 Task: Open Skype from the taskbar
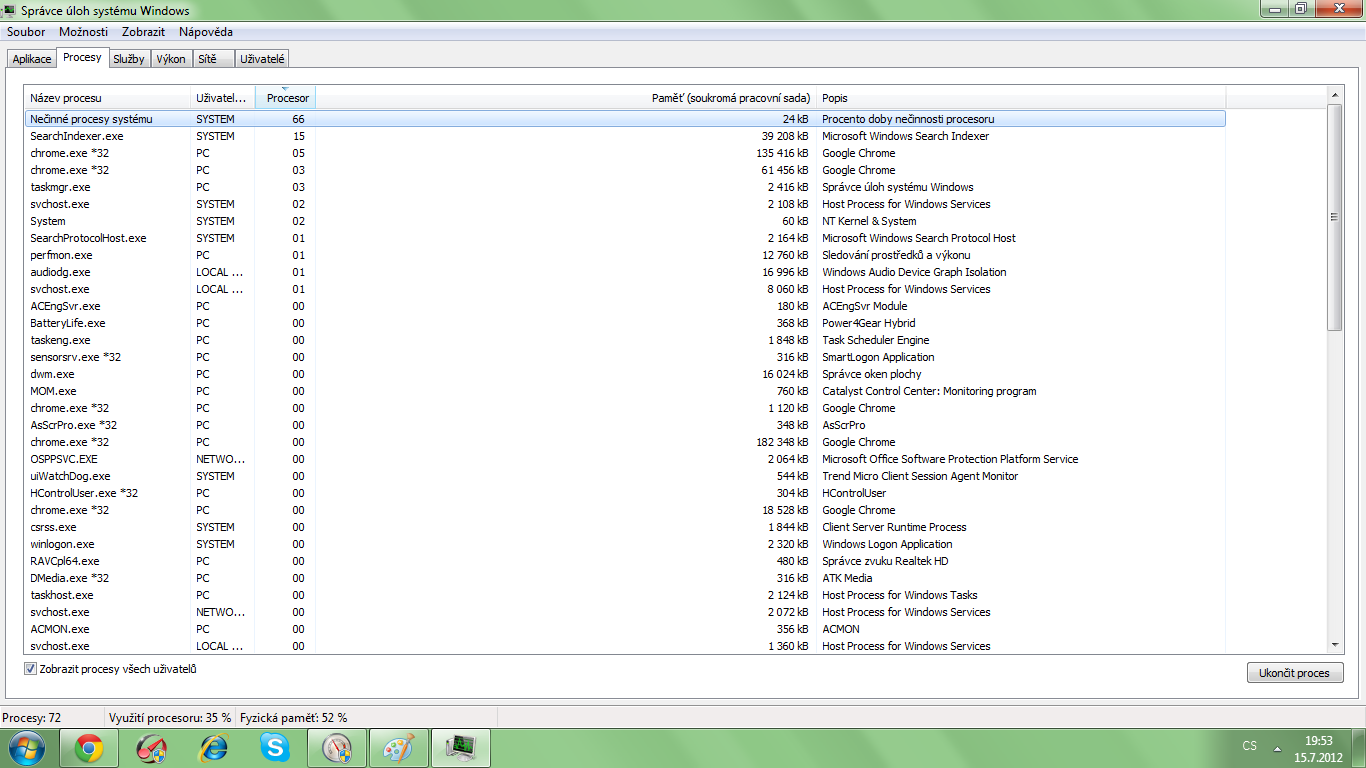click(x=275, y=747)
